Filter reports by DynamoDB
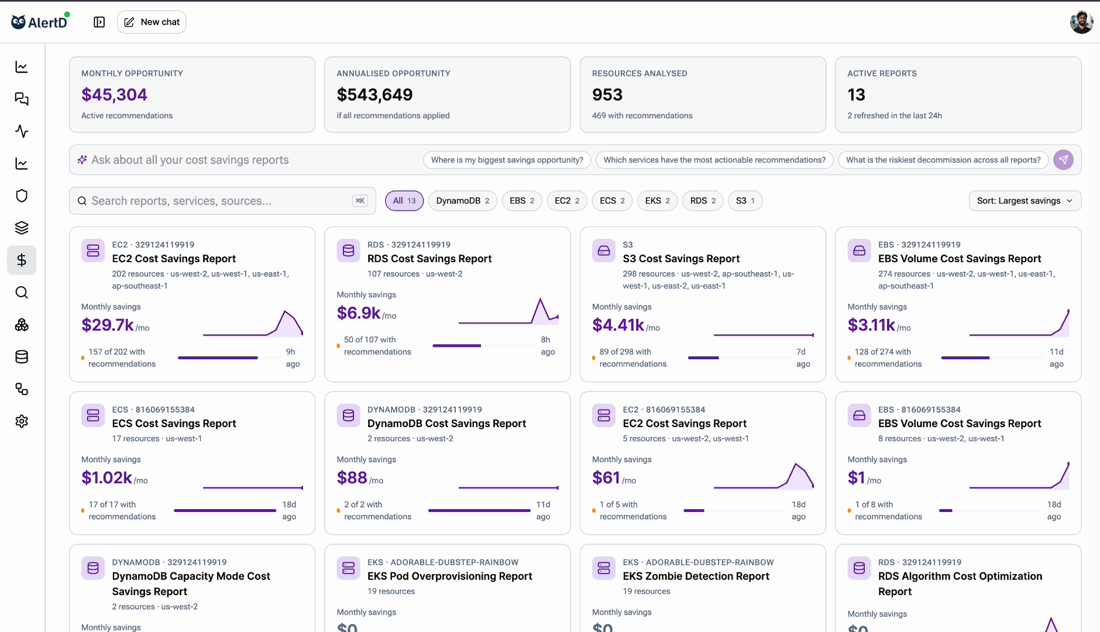 pyautogui.click(x=462, y=201)
